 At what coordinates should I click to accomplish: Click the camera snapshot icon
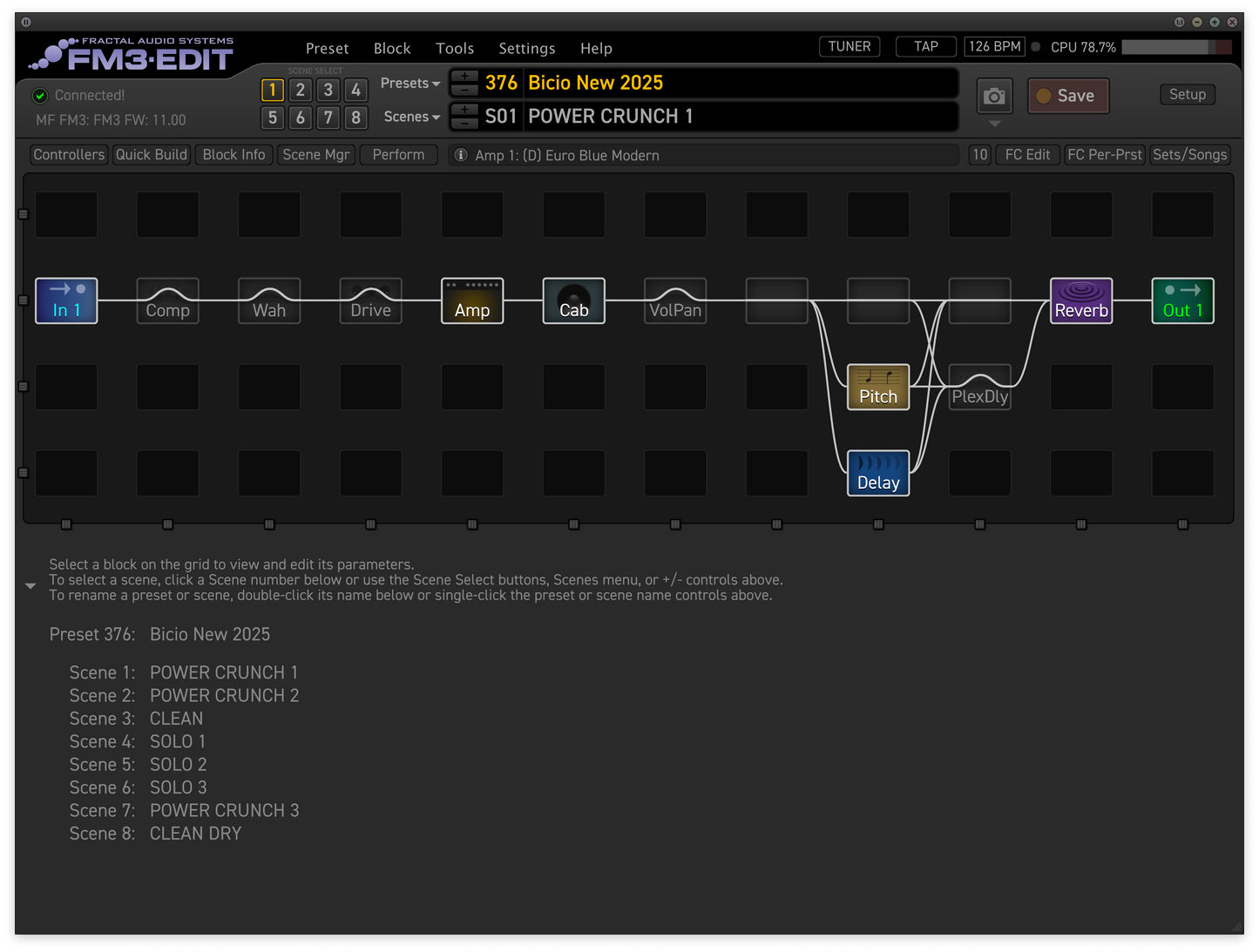tap(994, 97)
